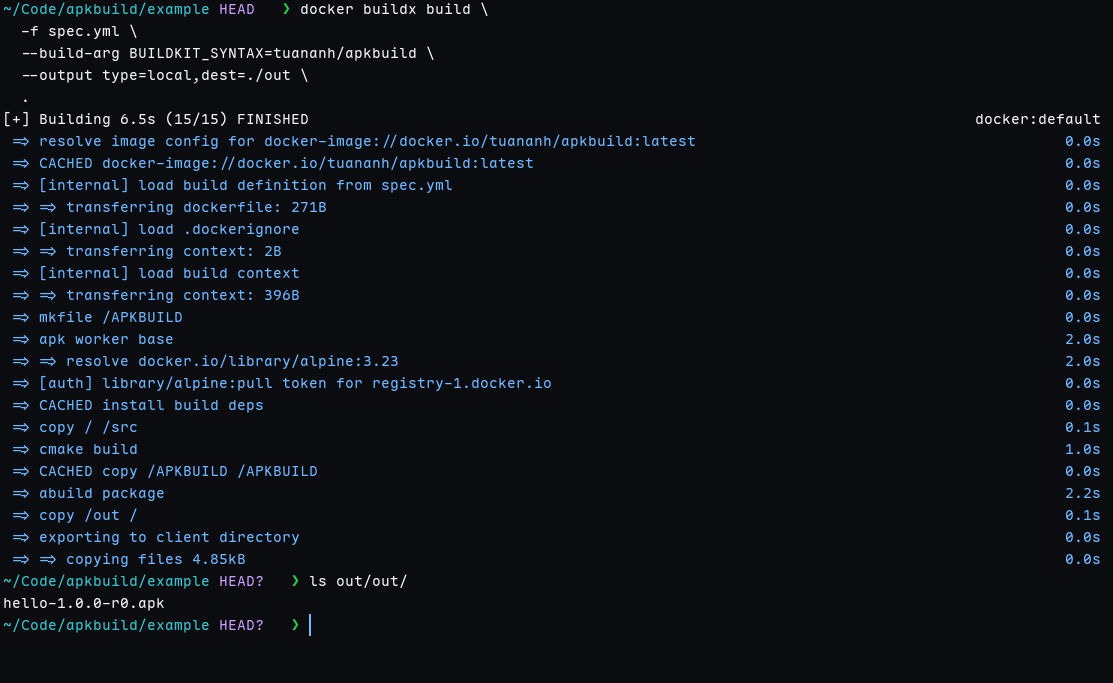The height and width of the screenshot is (683, 1113).
Task: Click the prompt chevron before "ls out/out/"
Action: pos(295,582)
